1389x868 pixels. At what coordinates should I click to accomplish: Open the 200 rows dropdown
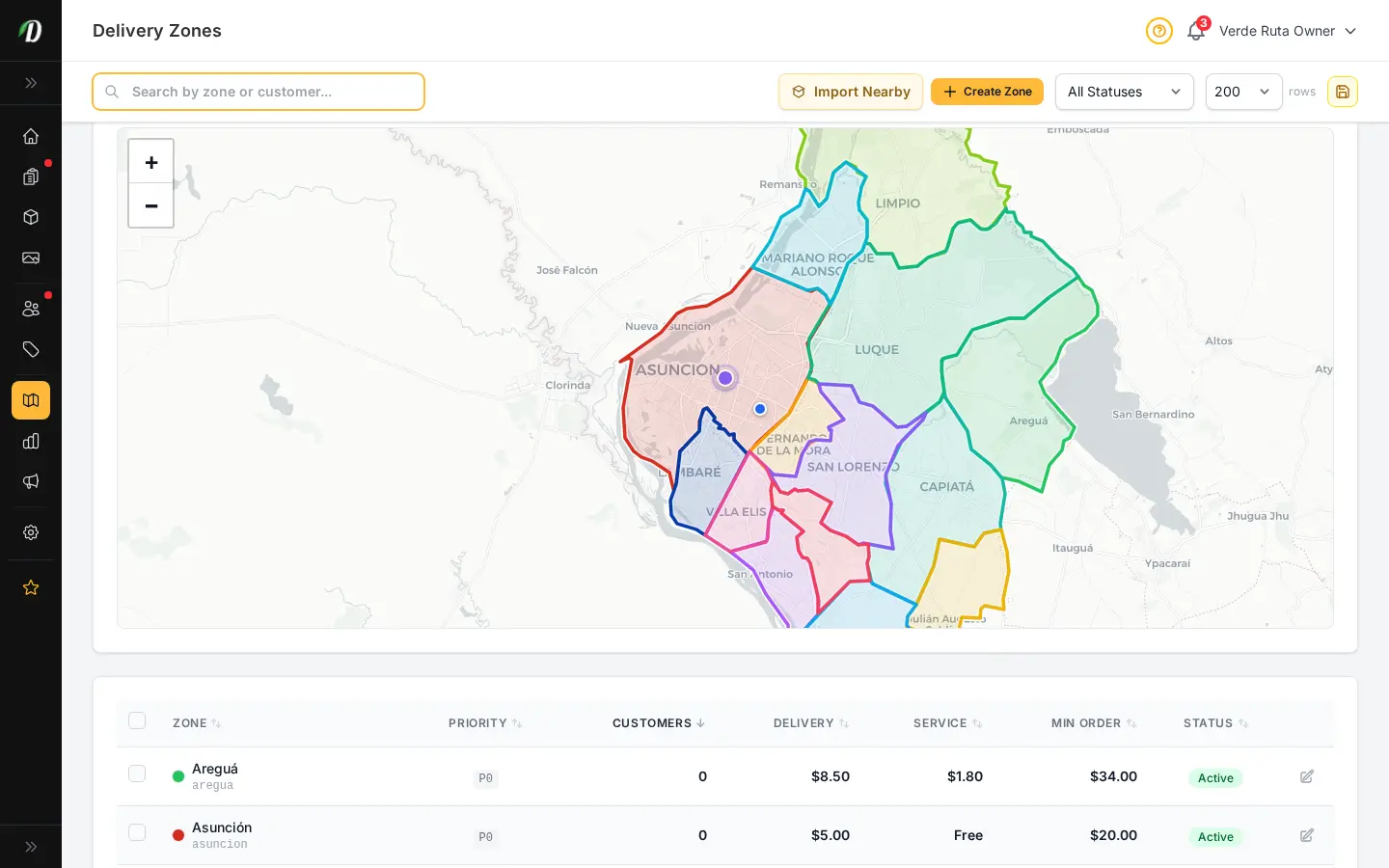point(1243,92)
